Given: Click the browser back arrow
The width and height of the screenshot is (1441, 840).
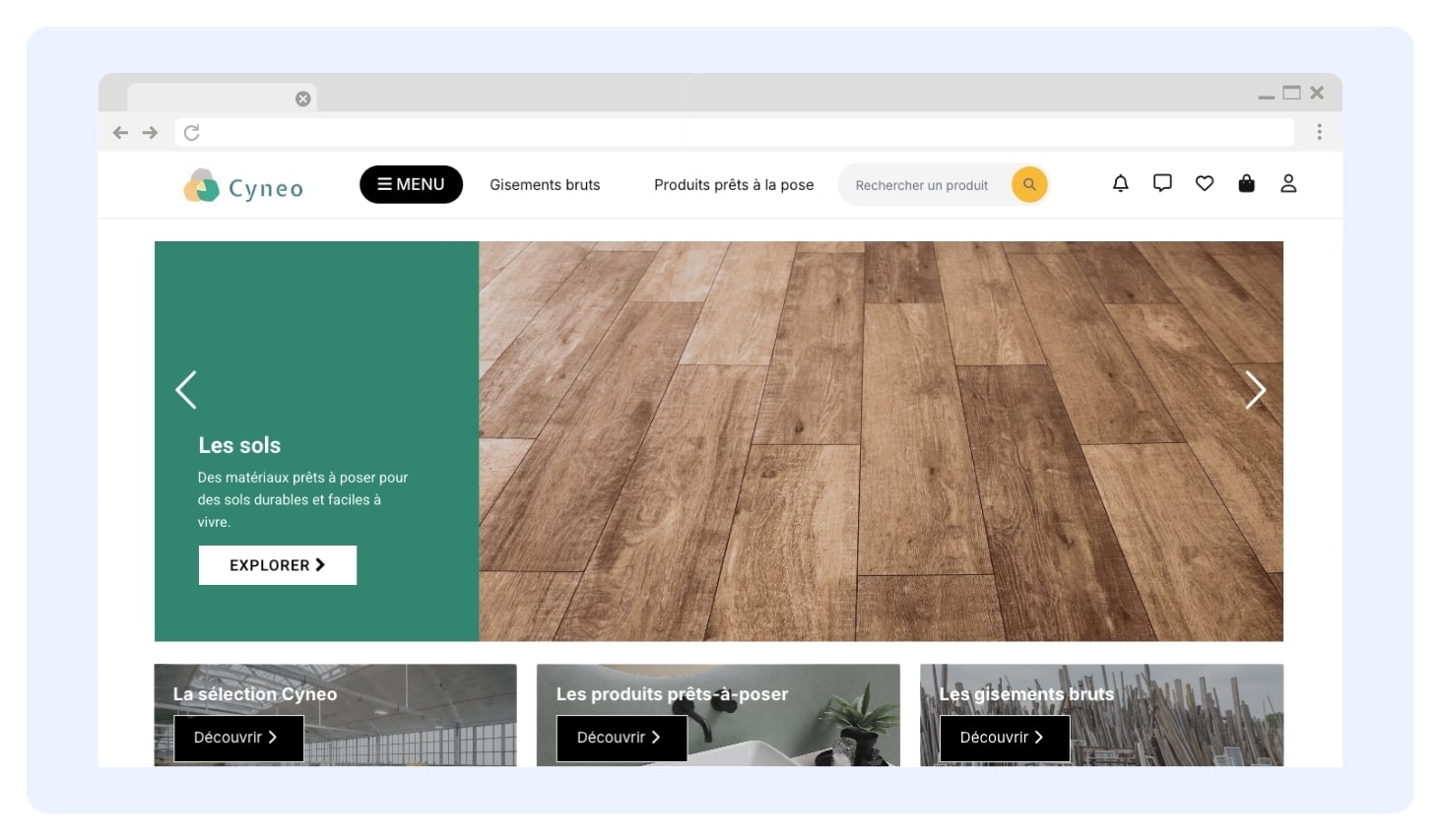Looking at the screenshot, I should pos(120,132).
